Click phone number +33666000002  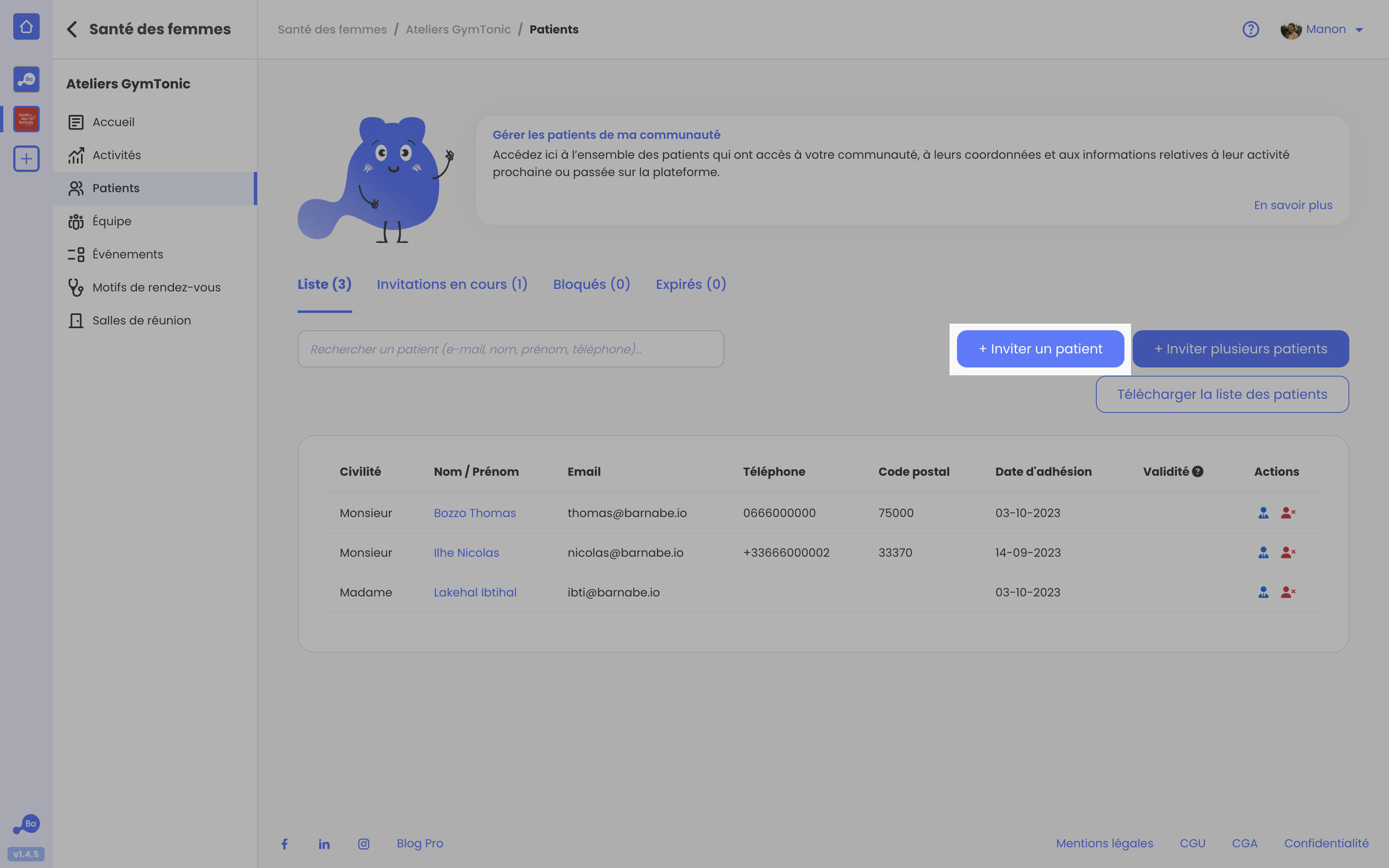pyautogui.click(x=786, y=553)
